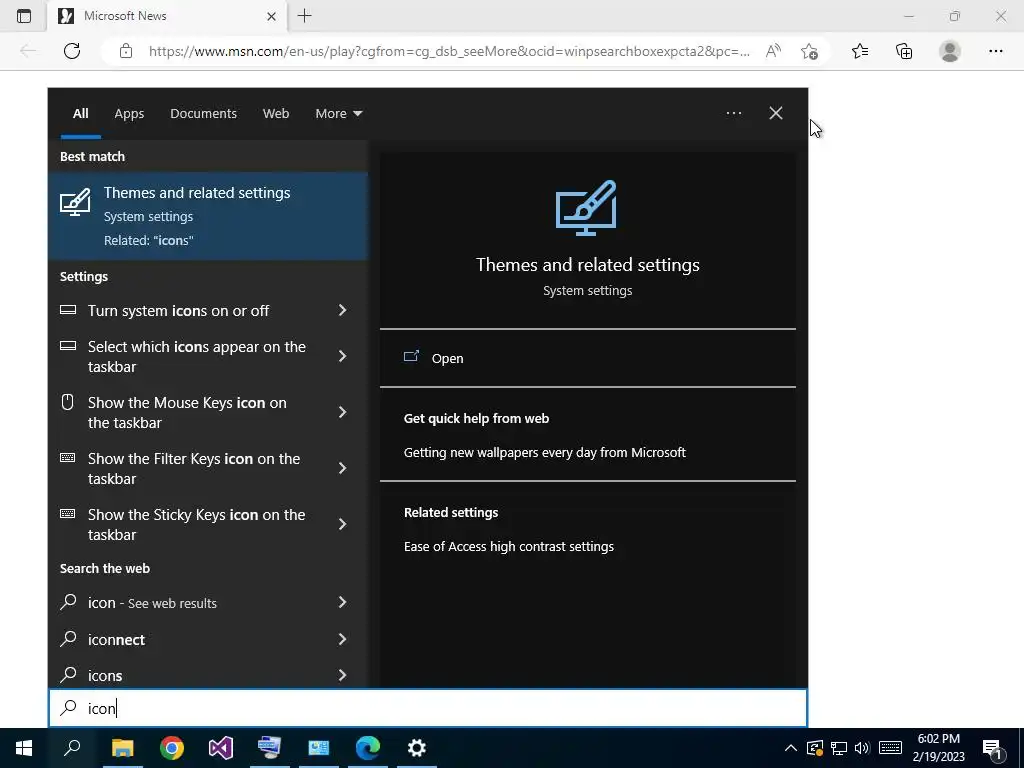Click the search box containing 'icon'
The image size is (1024, 768).
tap(428, 709)
